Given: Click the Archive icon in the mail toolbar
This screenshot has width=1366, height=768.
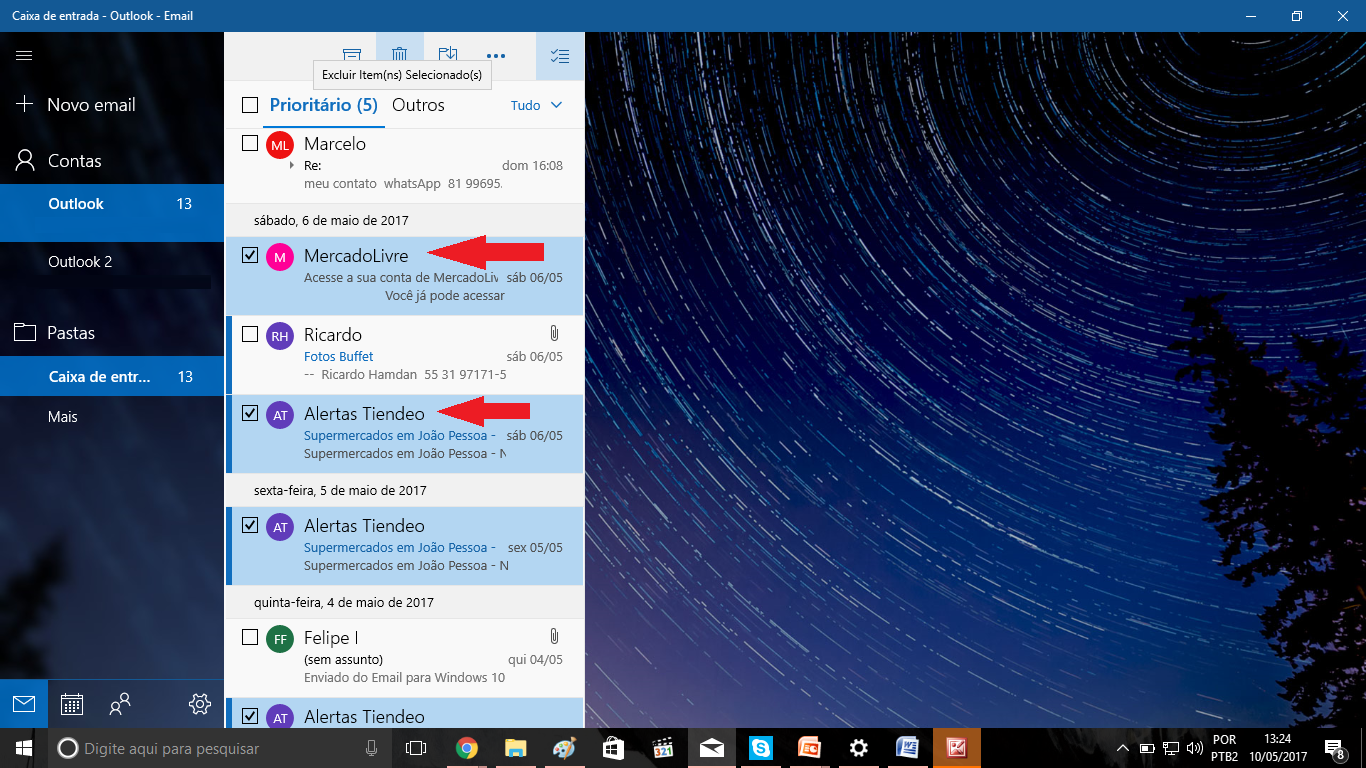Looking at the screenshot, I should pos(352,56).
